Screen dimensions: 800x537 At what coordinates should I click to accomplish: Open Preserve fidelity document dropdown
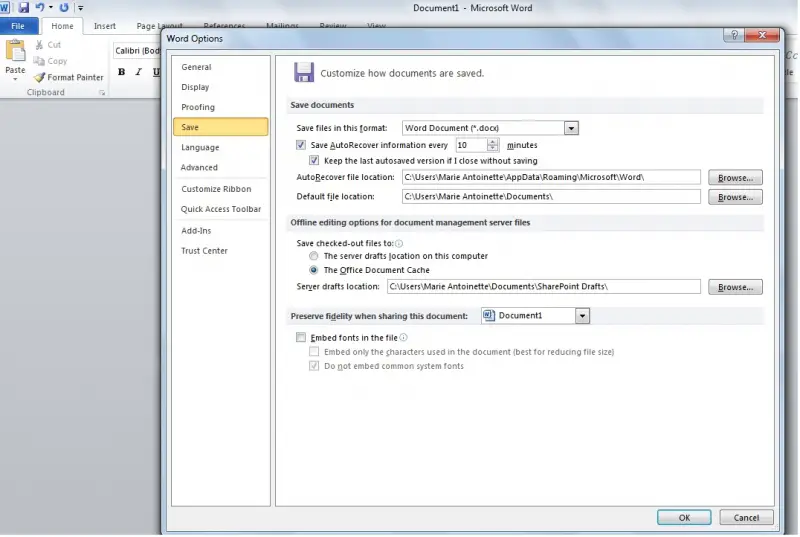(583, 316)
